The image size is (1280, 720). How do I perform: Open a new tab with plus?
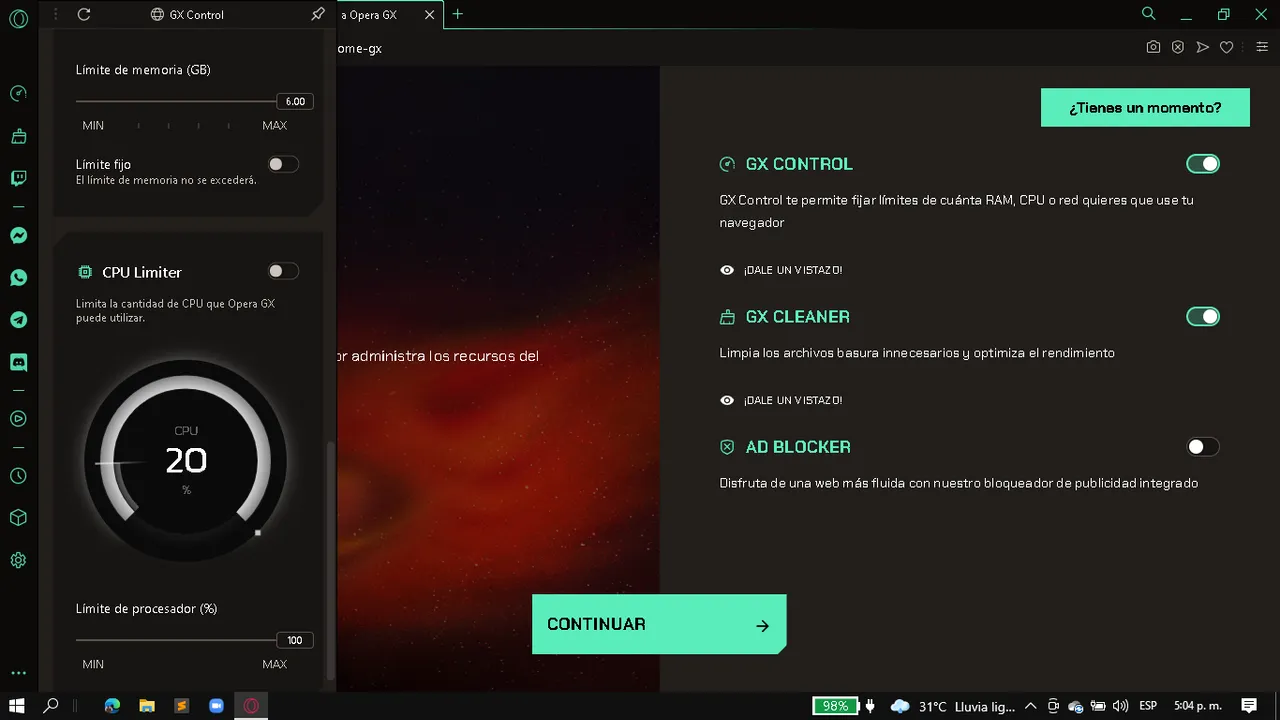point(458,14)
